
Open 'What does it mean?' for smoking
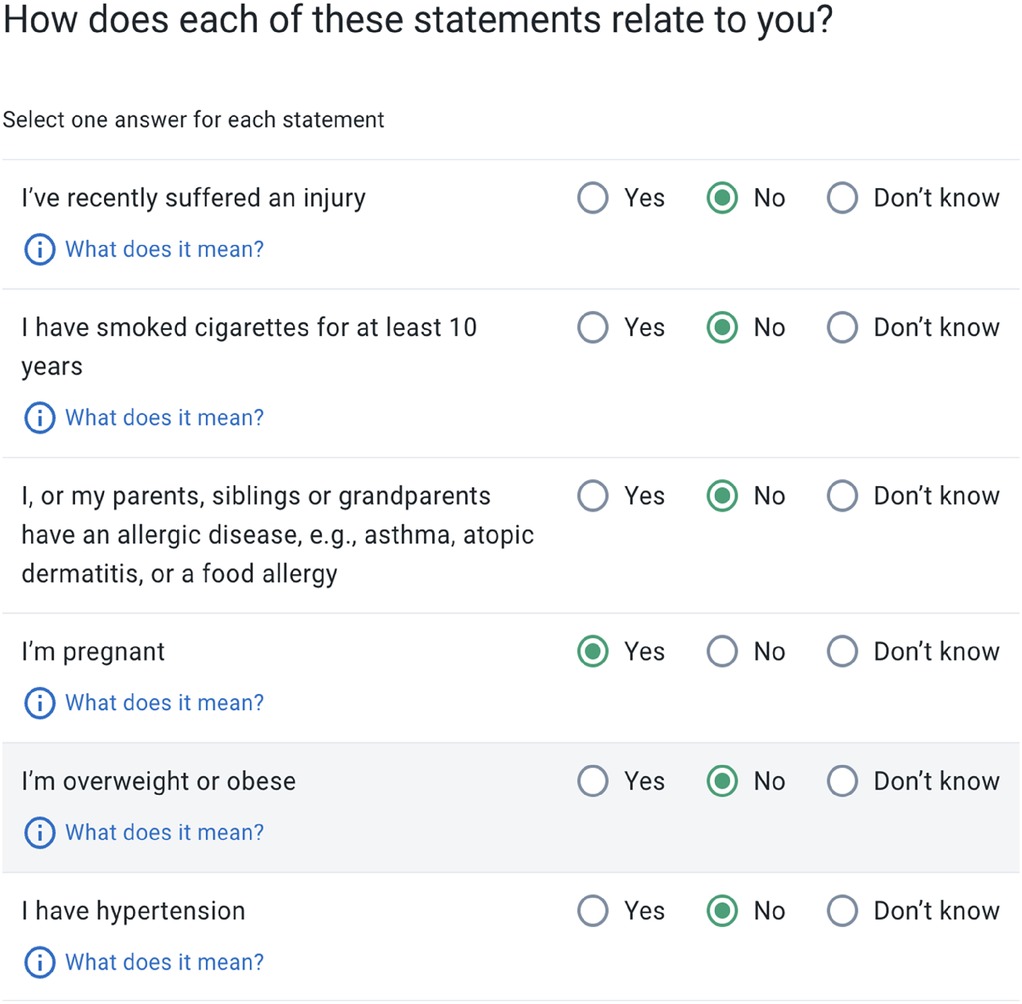(x=164, y=418)
